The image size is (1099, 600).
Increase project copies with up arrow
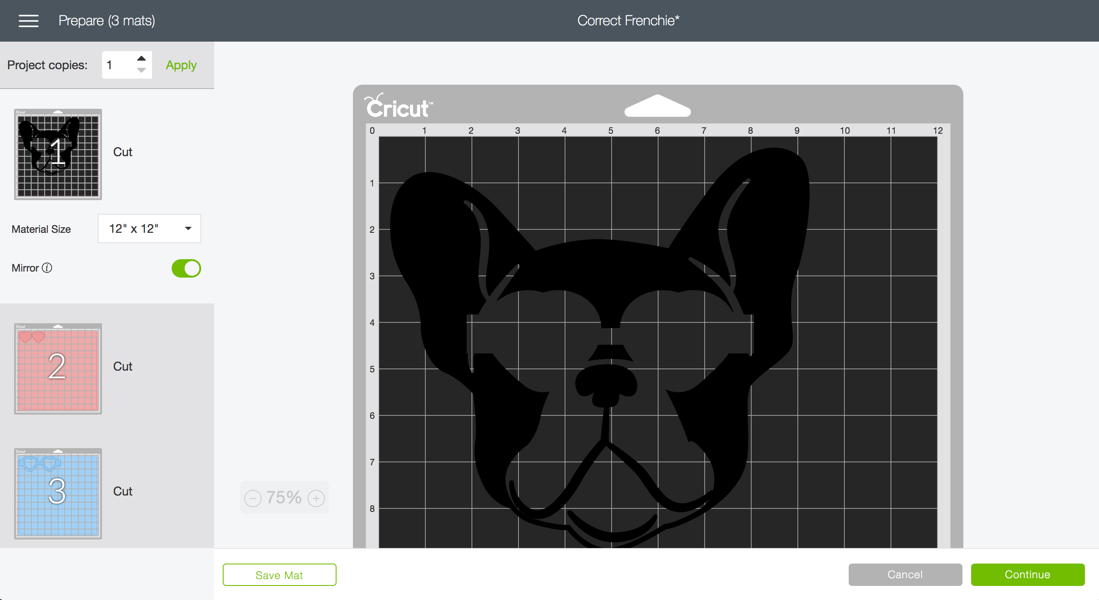(x=141, y=59)
